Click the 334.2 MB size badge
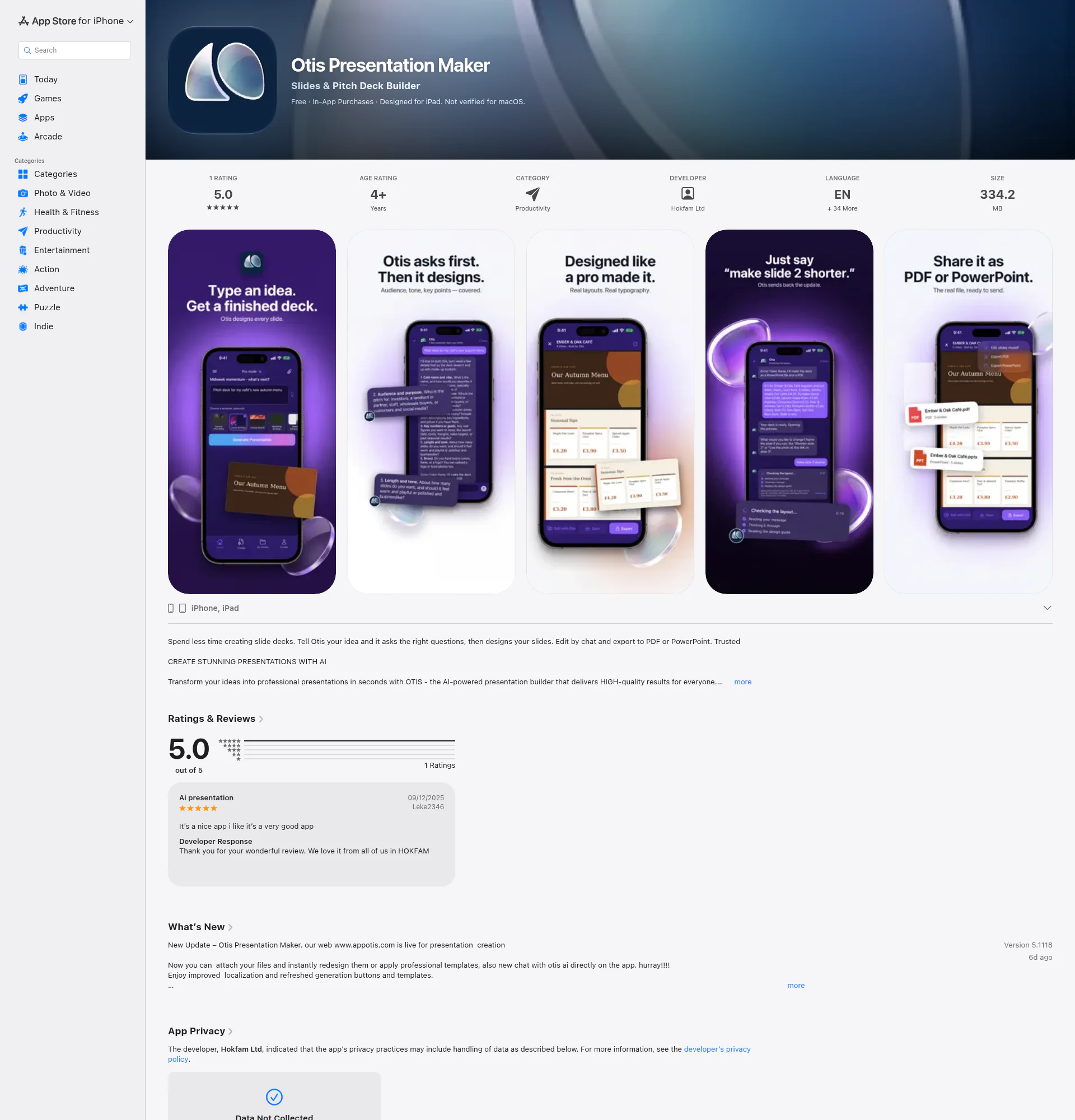The image size is (1075, 1120). click(x=997, y=194)
